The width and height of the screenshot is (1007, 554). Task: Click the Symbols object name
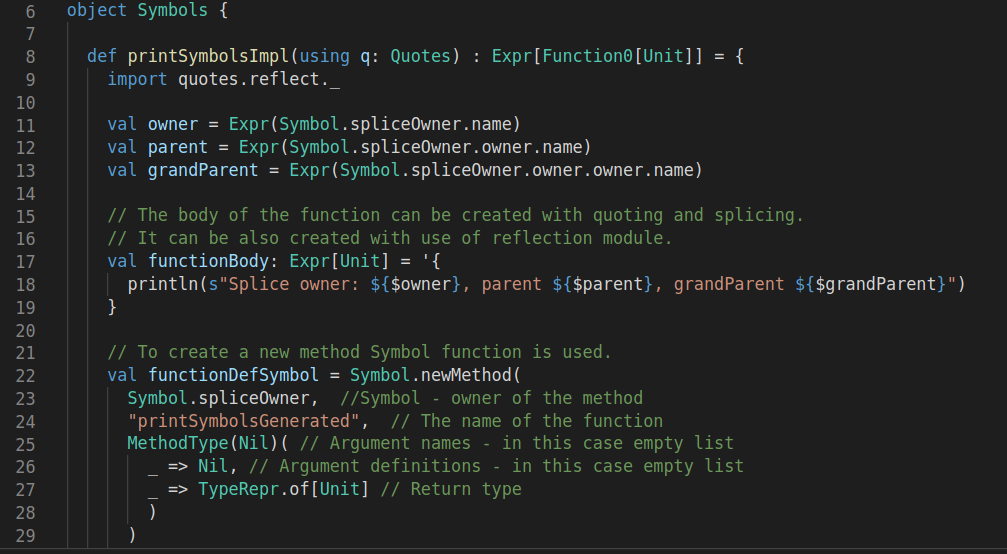[x=172, y=11]
